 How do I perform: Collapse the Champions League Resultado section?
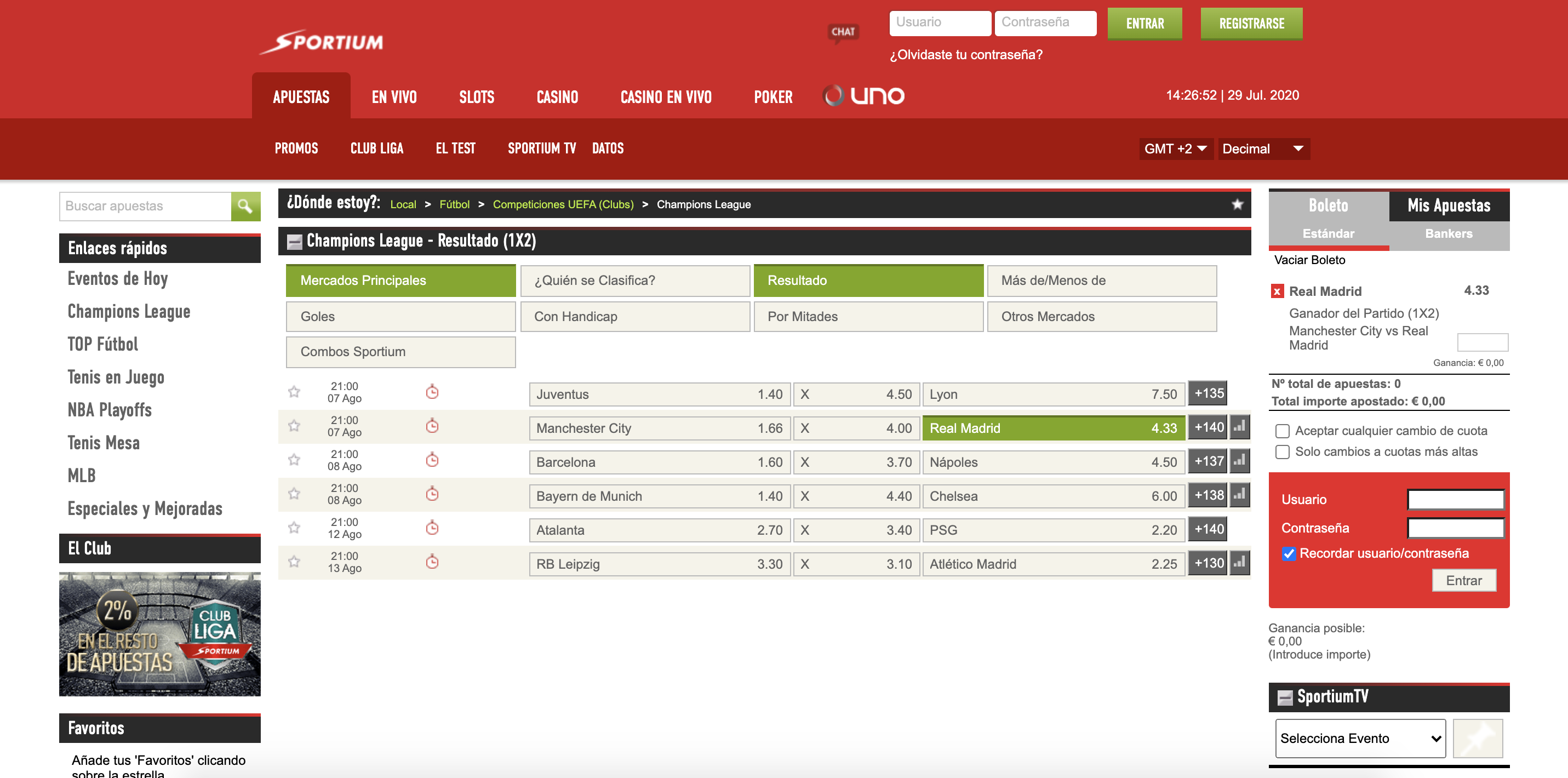[295, 242]
